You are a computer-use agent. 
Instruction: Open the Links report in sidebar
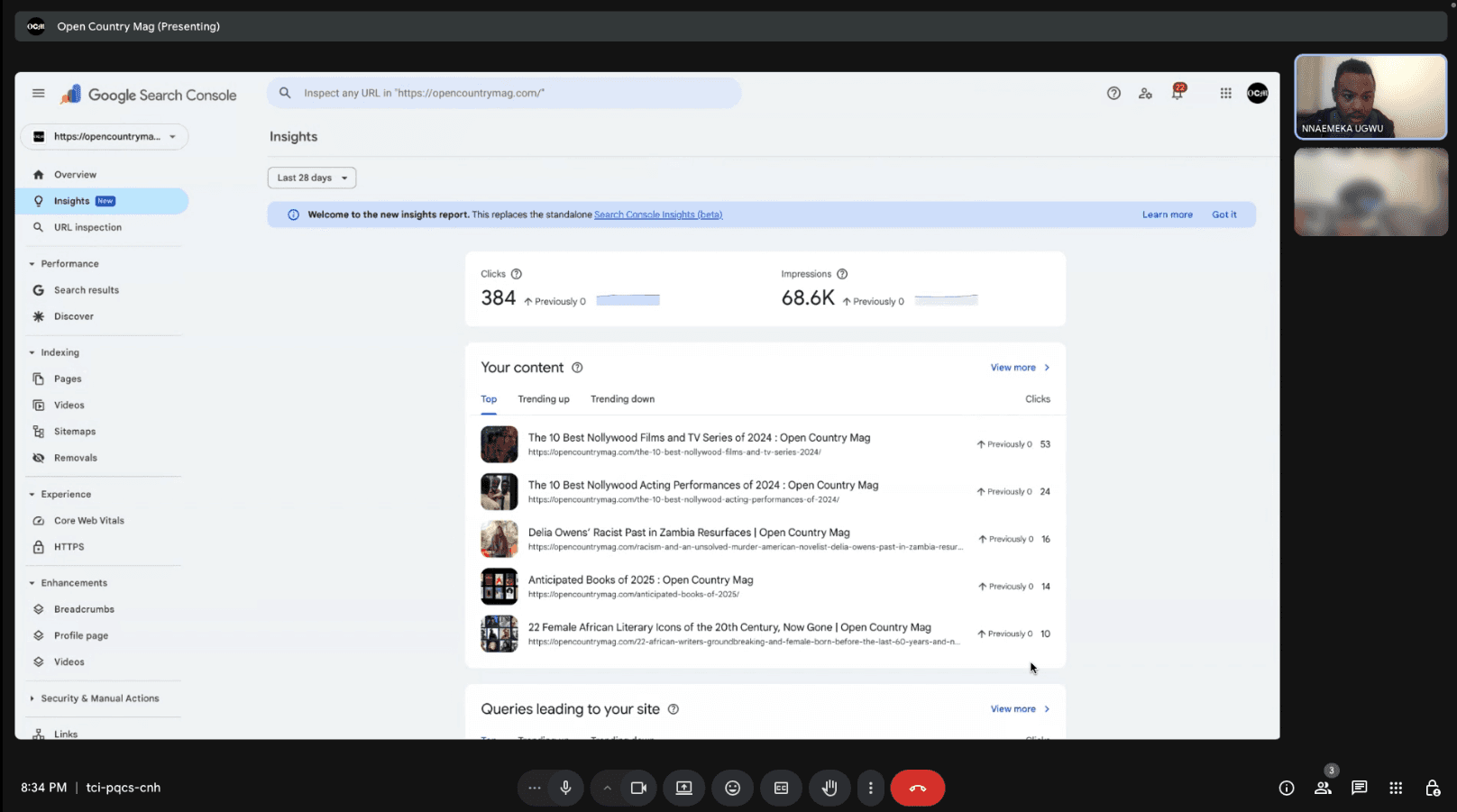point(101,734)
